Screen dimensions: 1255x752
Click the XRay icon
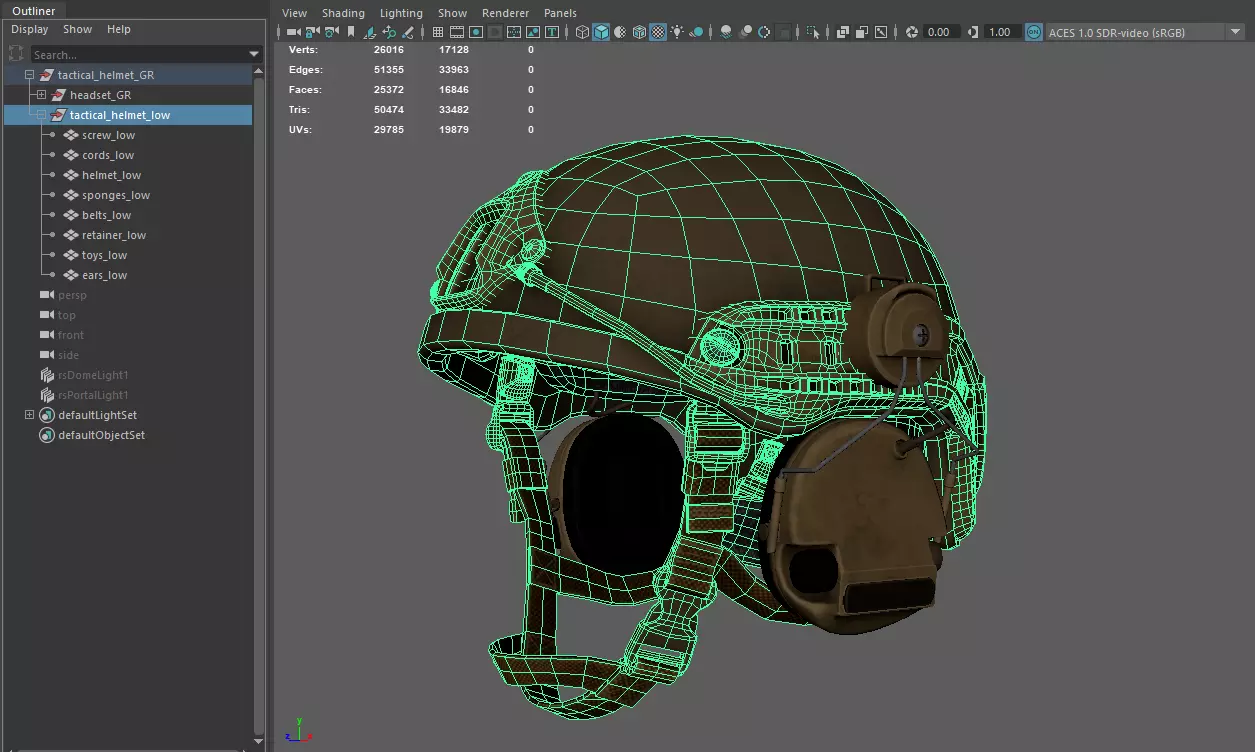tap(843, 32)
